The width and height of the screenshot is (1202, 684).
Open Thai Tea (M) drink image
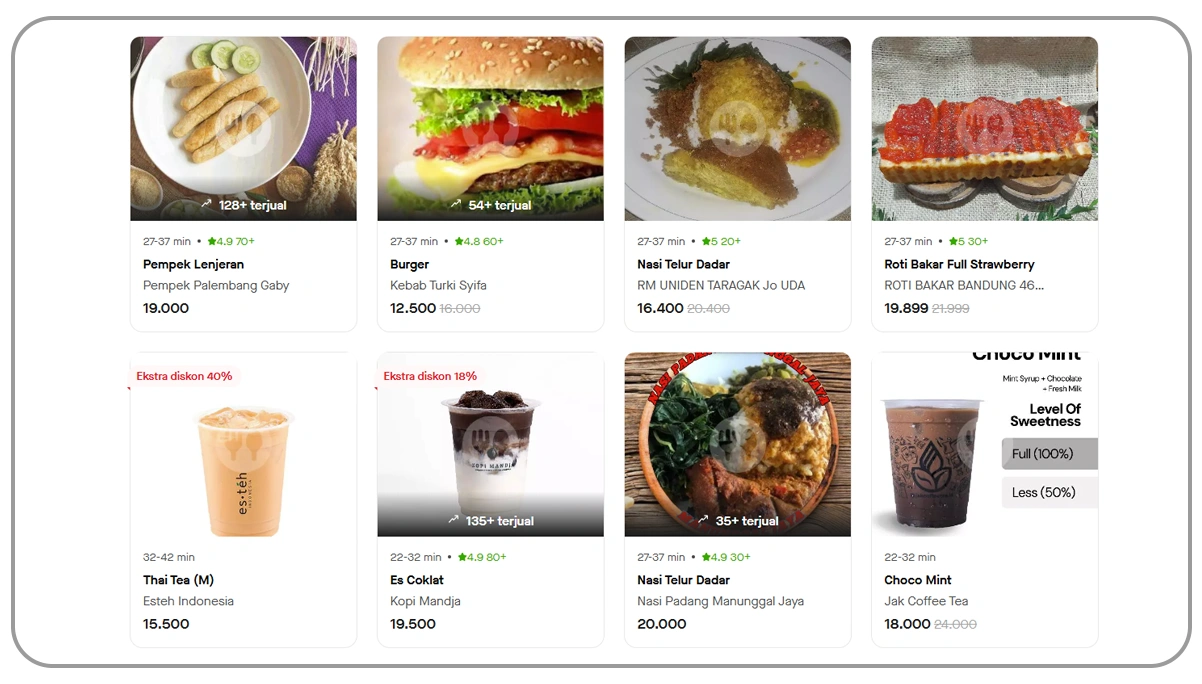click(x=243, y=445)
